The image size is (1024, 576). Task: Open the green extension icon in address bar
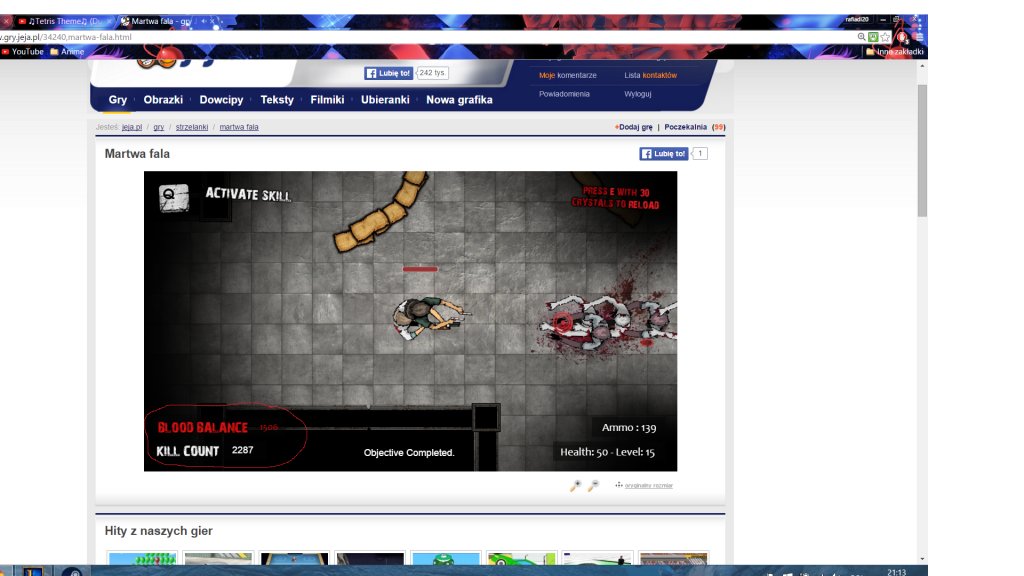(x=873, y=37)
